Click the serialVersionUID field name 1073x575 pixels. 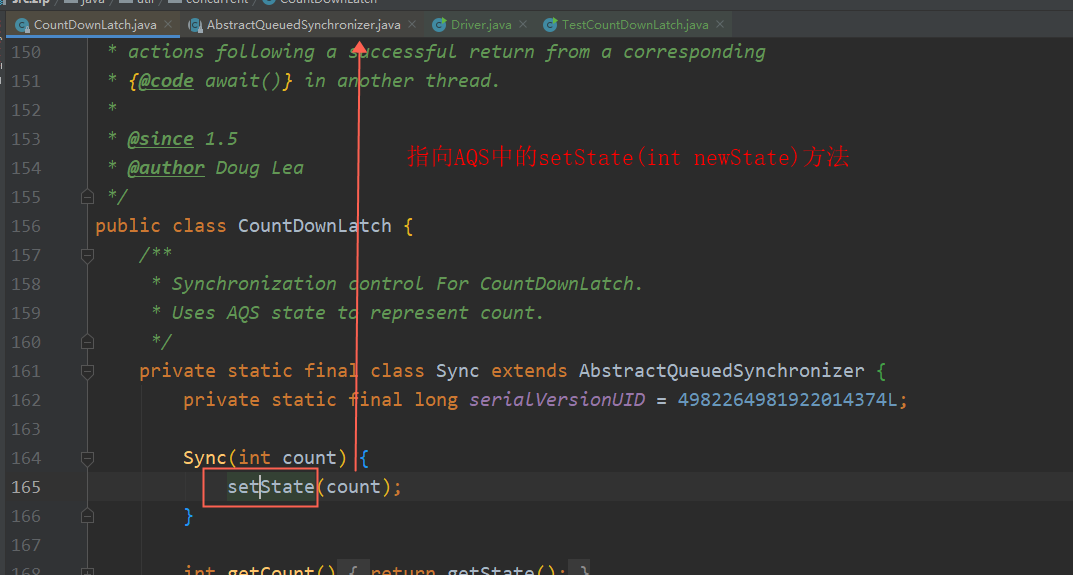coord(557,400)
